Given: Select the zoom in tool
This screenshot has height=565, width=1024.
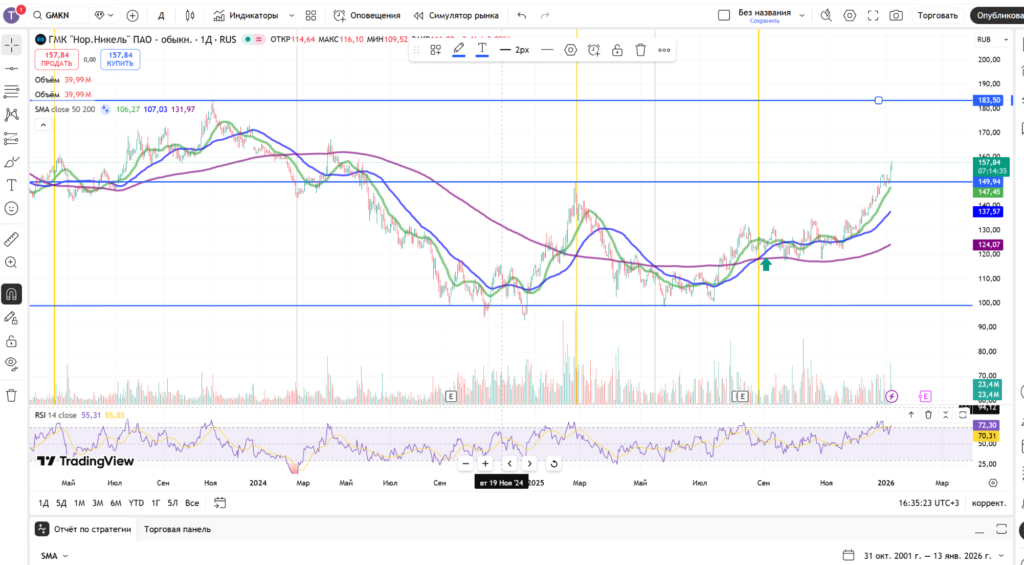Looking at the screenshot, I should [x=11, y=263].
